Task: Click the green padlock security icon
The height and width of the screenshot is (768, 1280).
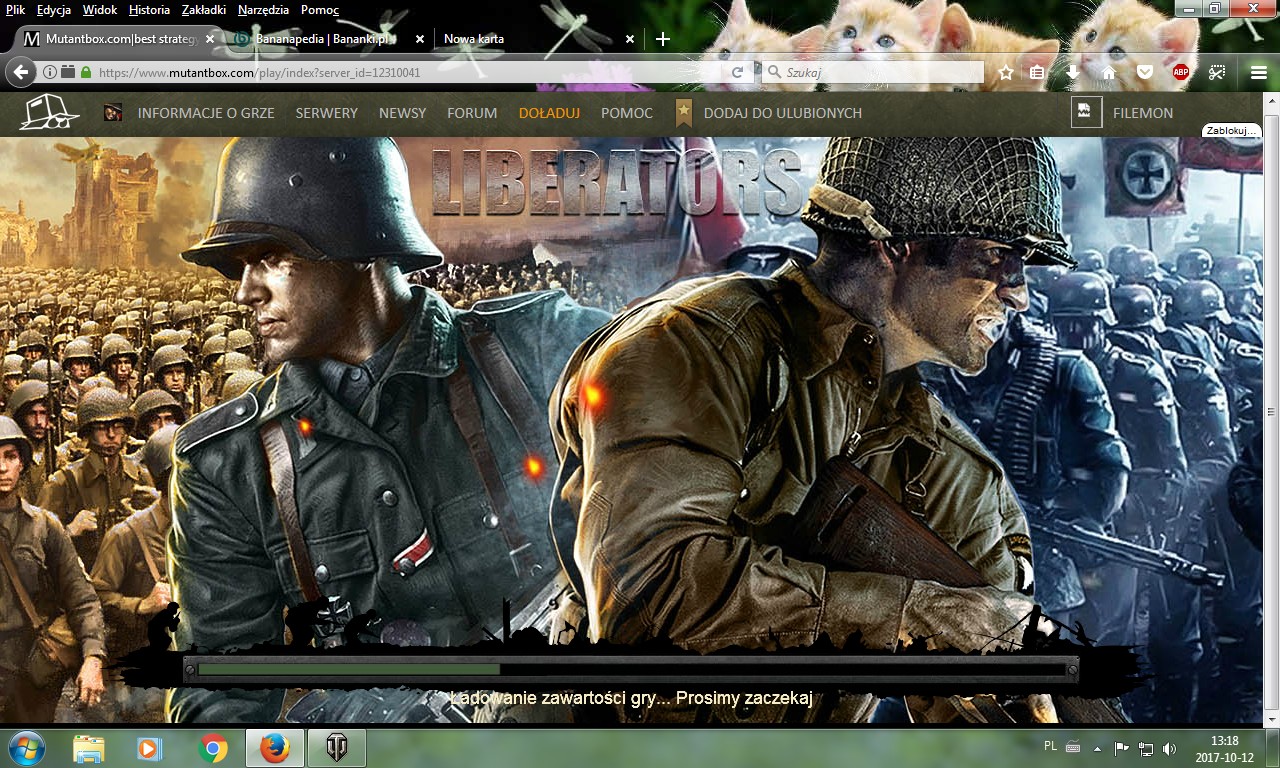Action: [x=86, y=73]
